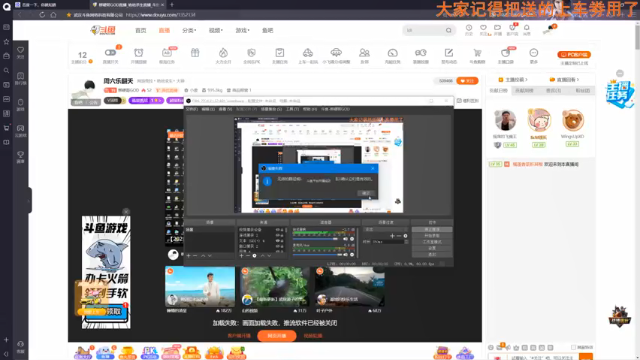This screenshot has width=640, height=360.
Task: Open the 鱼吧 navigation item
Action: pos(267,31)
